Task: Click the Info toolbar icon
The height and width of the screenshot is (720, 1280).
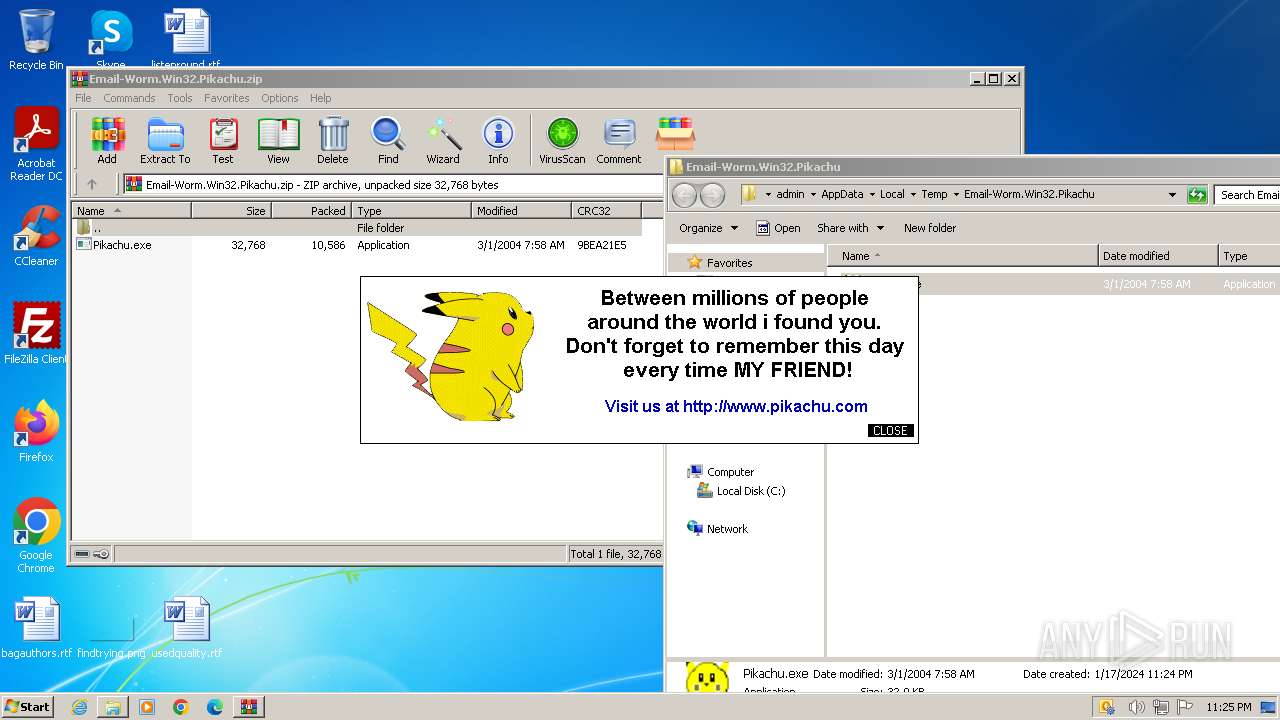Action: 498,140
